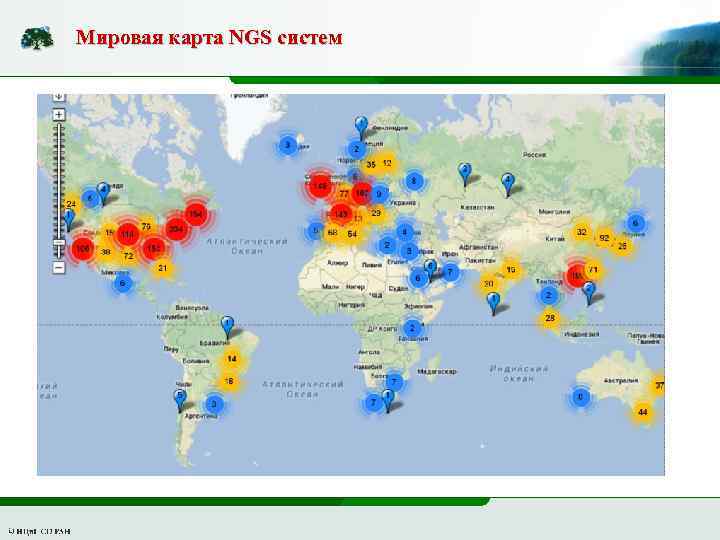Click the blue cluster 6 over Mexico

[123, 283]
